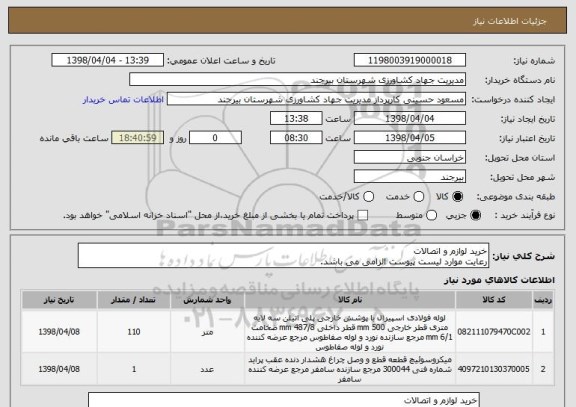
Task: Click the buyer organization name field
Action: [298, 80]
